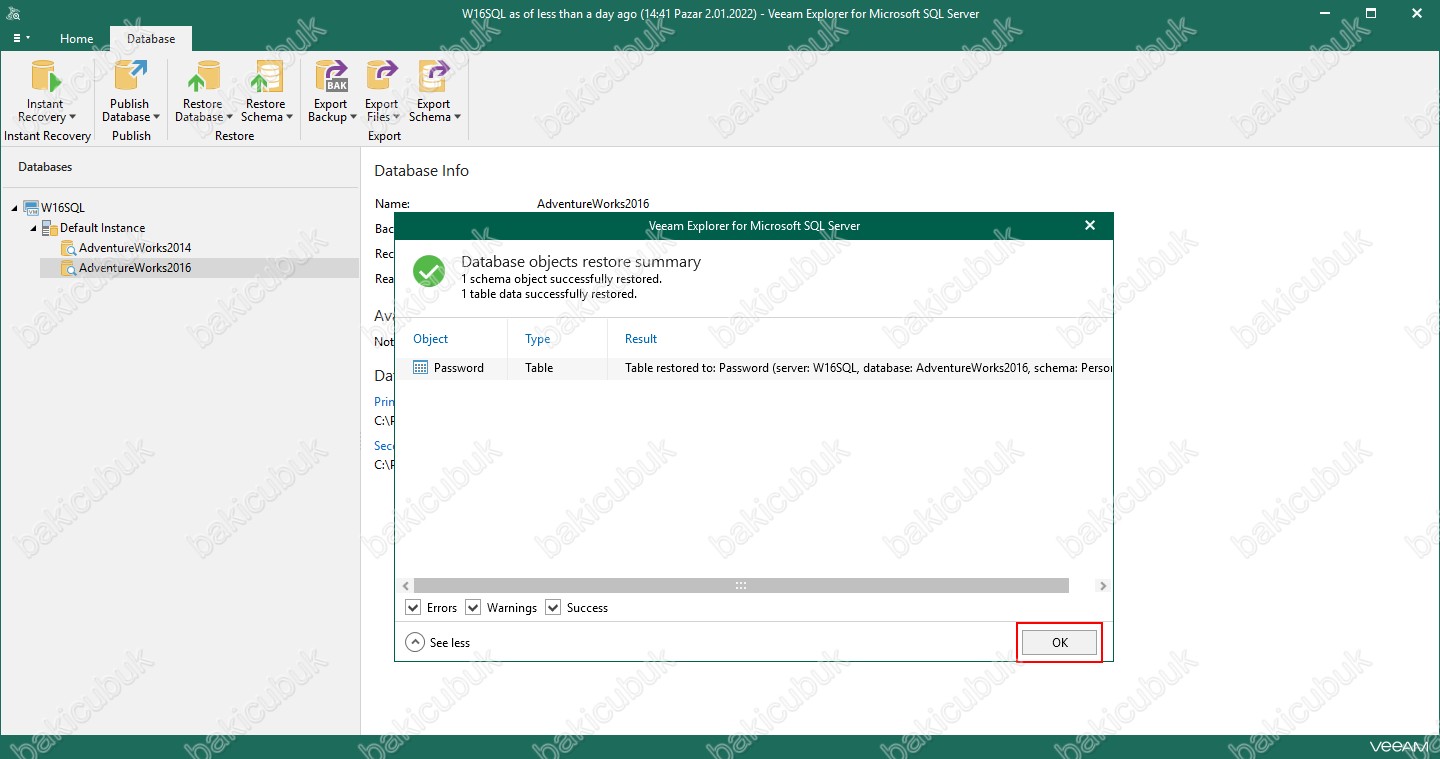Collapse the Default Instance tree node
1440x759 pixels.
(34, 228)
